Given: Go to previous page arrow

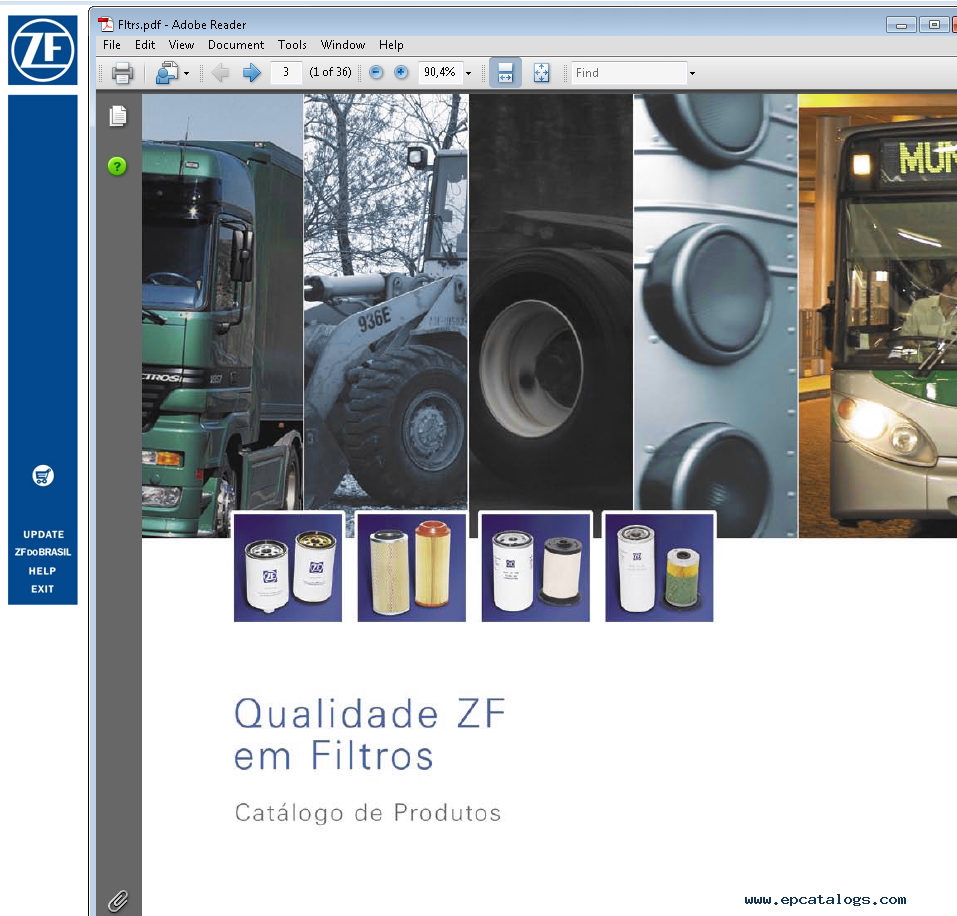Looking at the screenshot, I should tap(220, 73).
